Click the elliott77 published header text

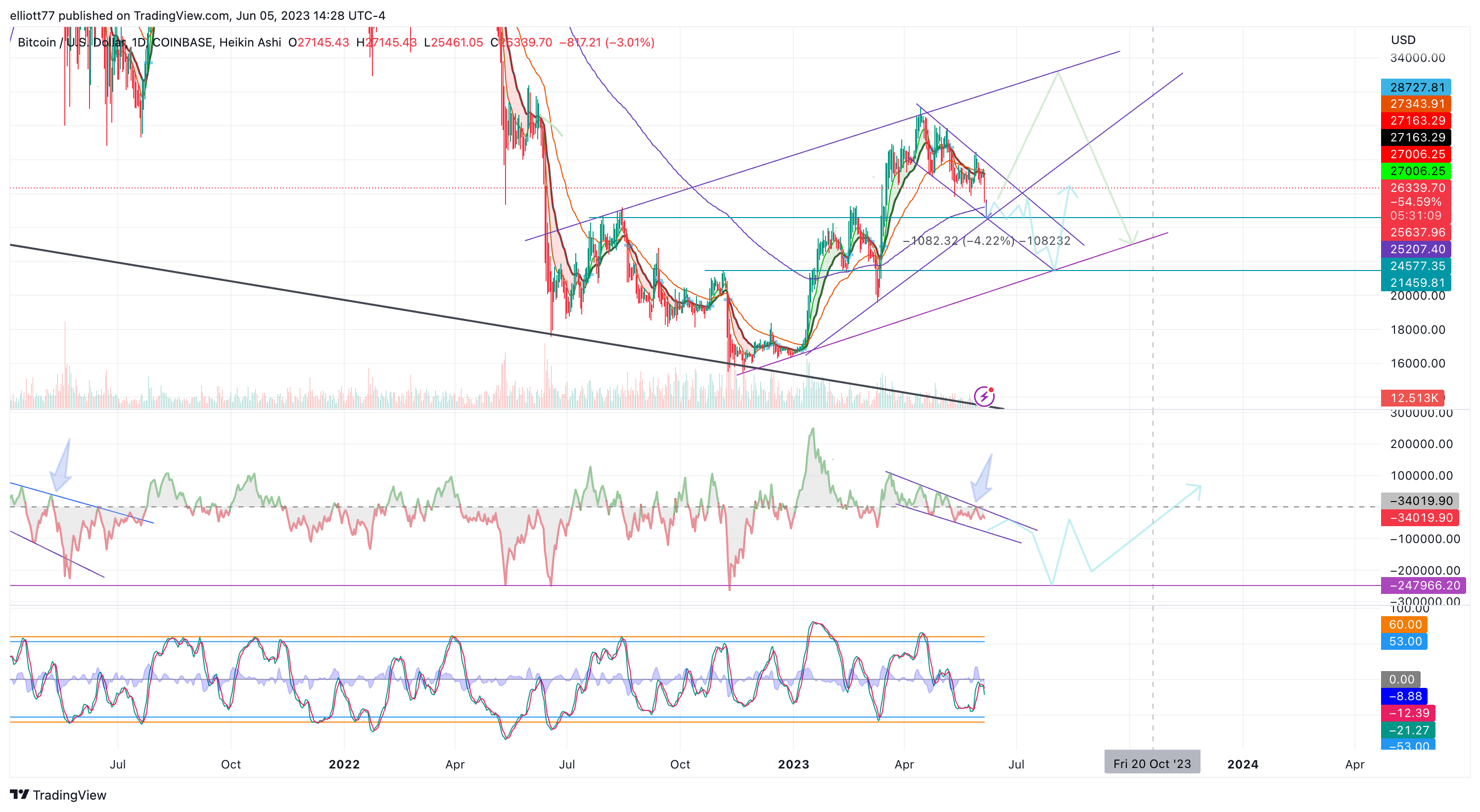click(x=197, y=15)
